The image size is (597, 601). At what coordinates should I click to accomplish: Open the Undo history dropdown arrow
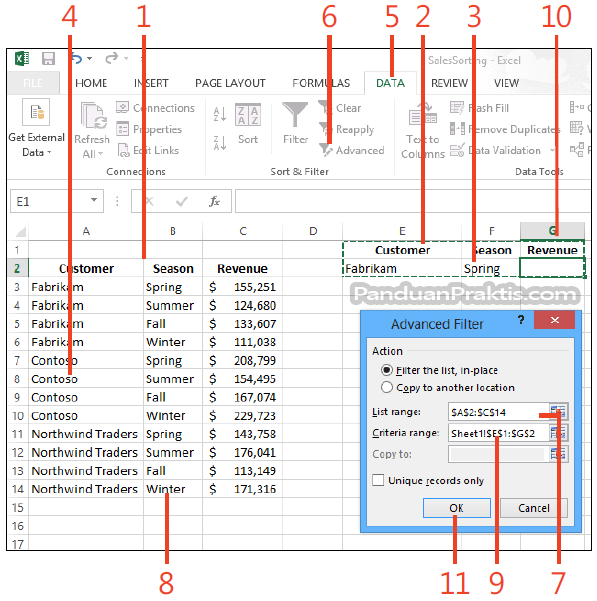point(90,59)
